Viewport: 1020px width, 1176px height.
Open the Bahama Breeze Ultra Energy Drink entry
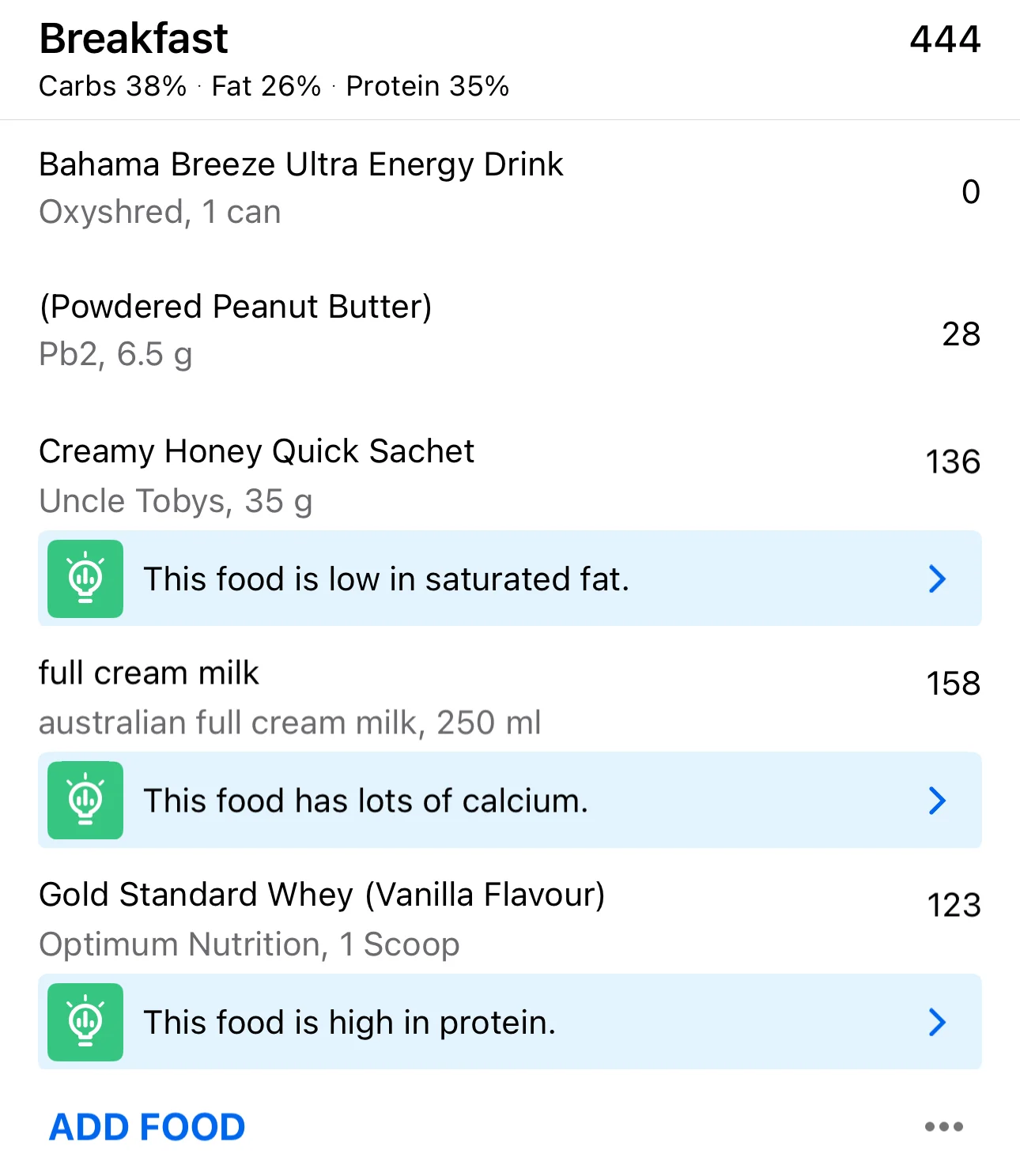pyautogui.click(x=300, y=187)
